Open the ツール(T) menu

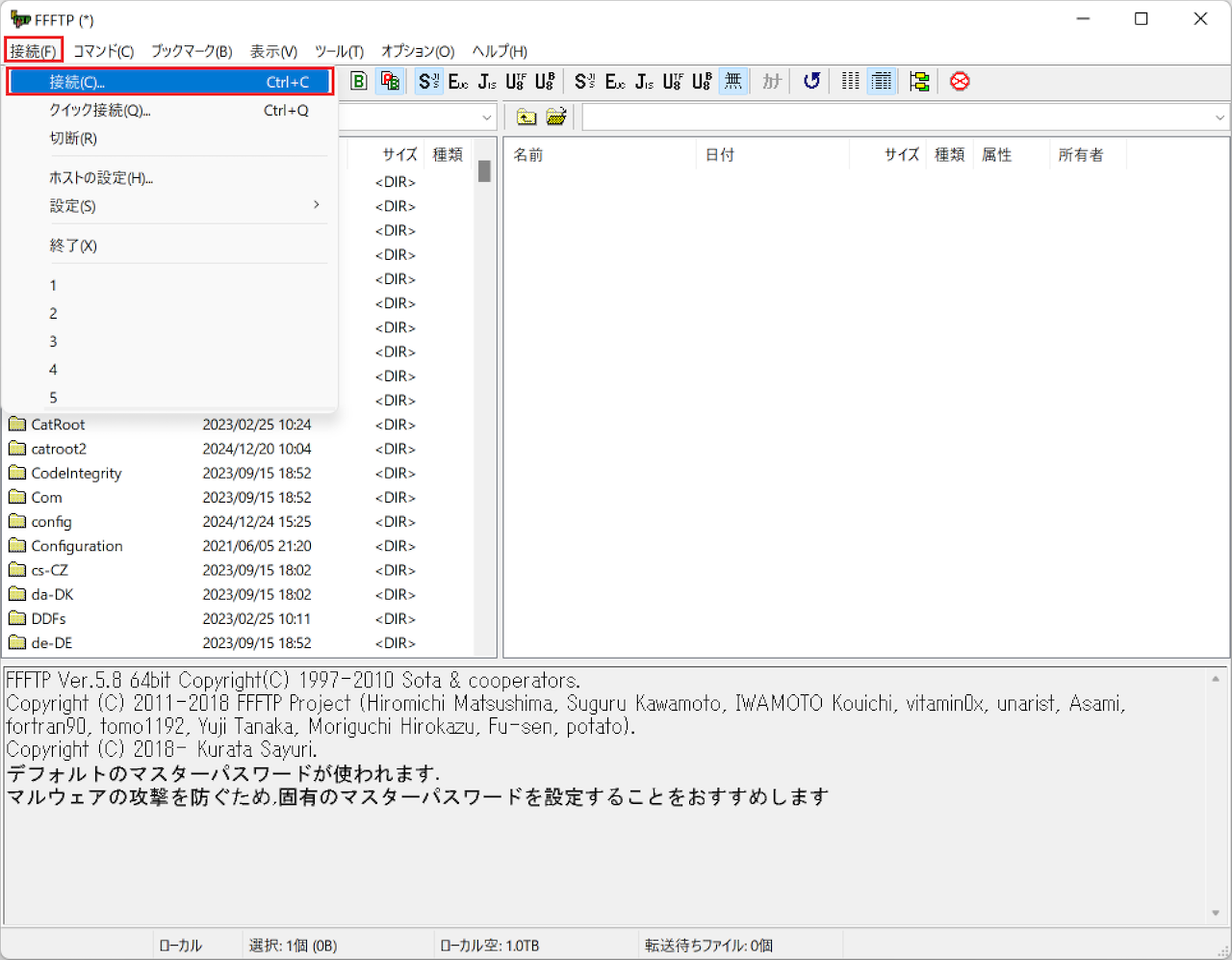(339, 51)
